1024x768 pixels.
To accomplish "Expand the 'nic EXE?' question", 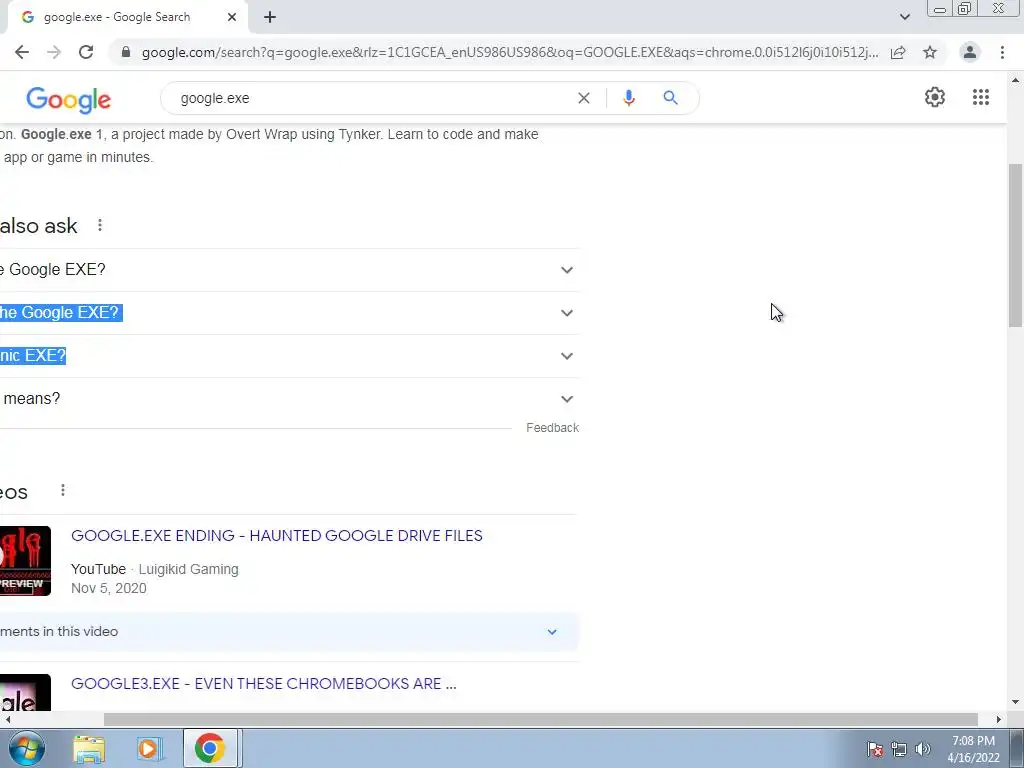I will tap(287, 356).
